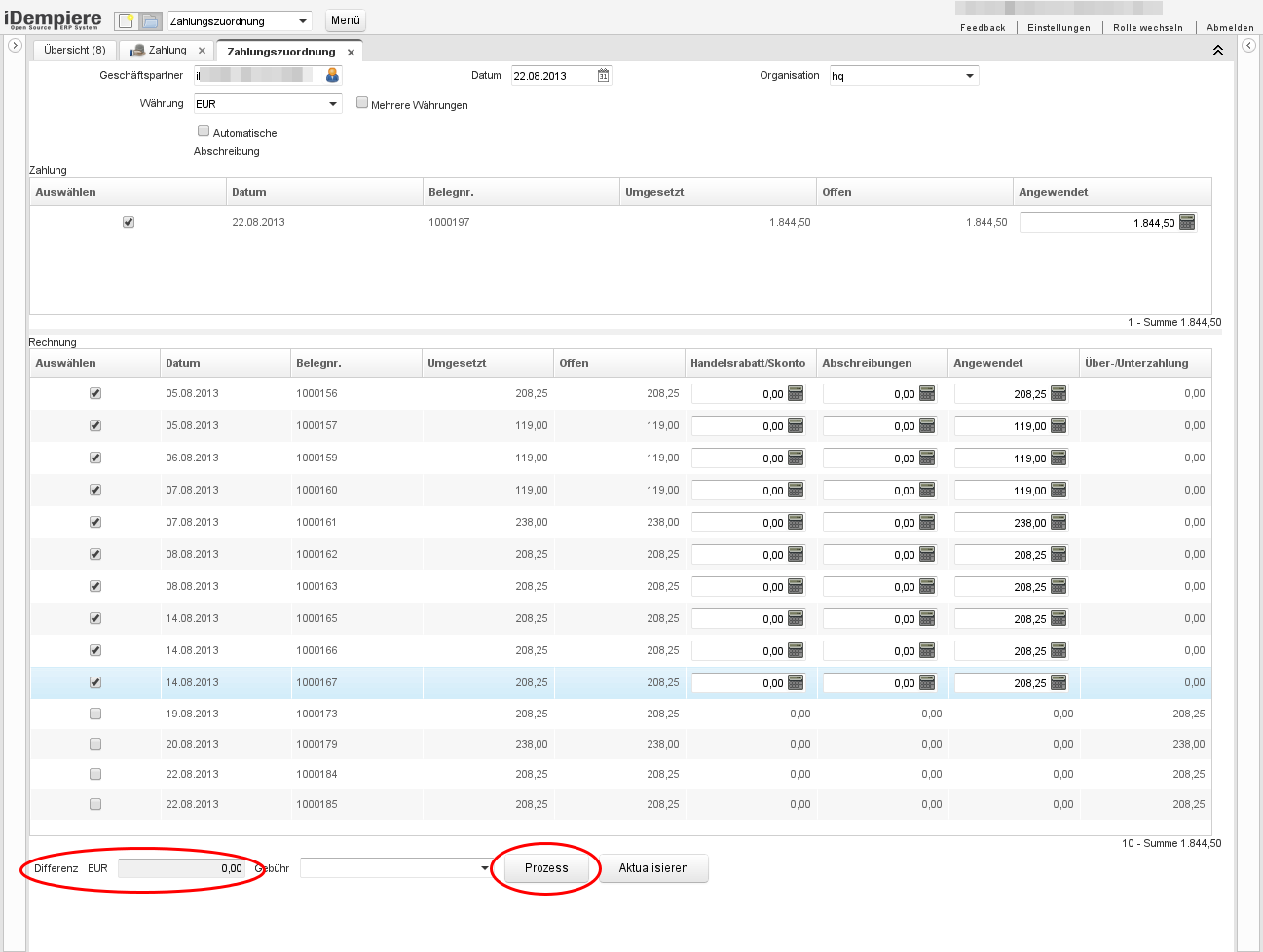Image resolution: width=1263 pixels, height=952 pixels.
Task: Uncheck invoice 1000156 selection checkbox
Action: click(x=95, y=393)
